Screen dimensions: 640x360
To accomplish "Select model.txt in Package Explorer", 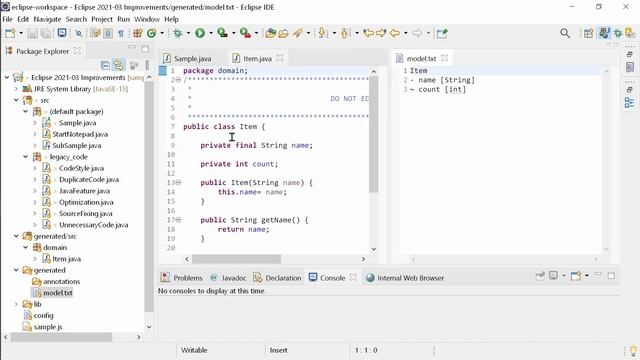I will [58, 293].
